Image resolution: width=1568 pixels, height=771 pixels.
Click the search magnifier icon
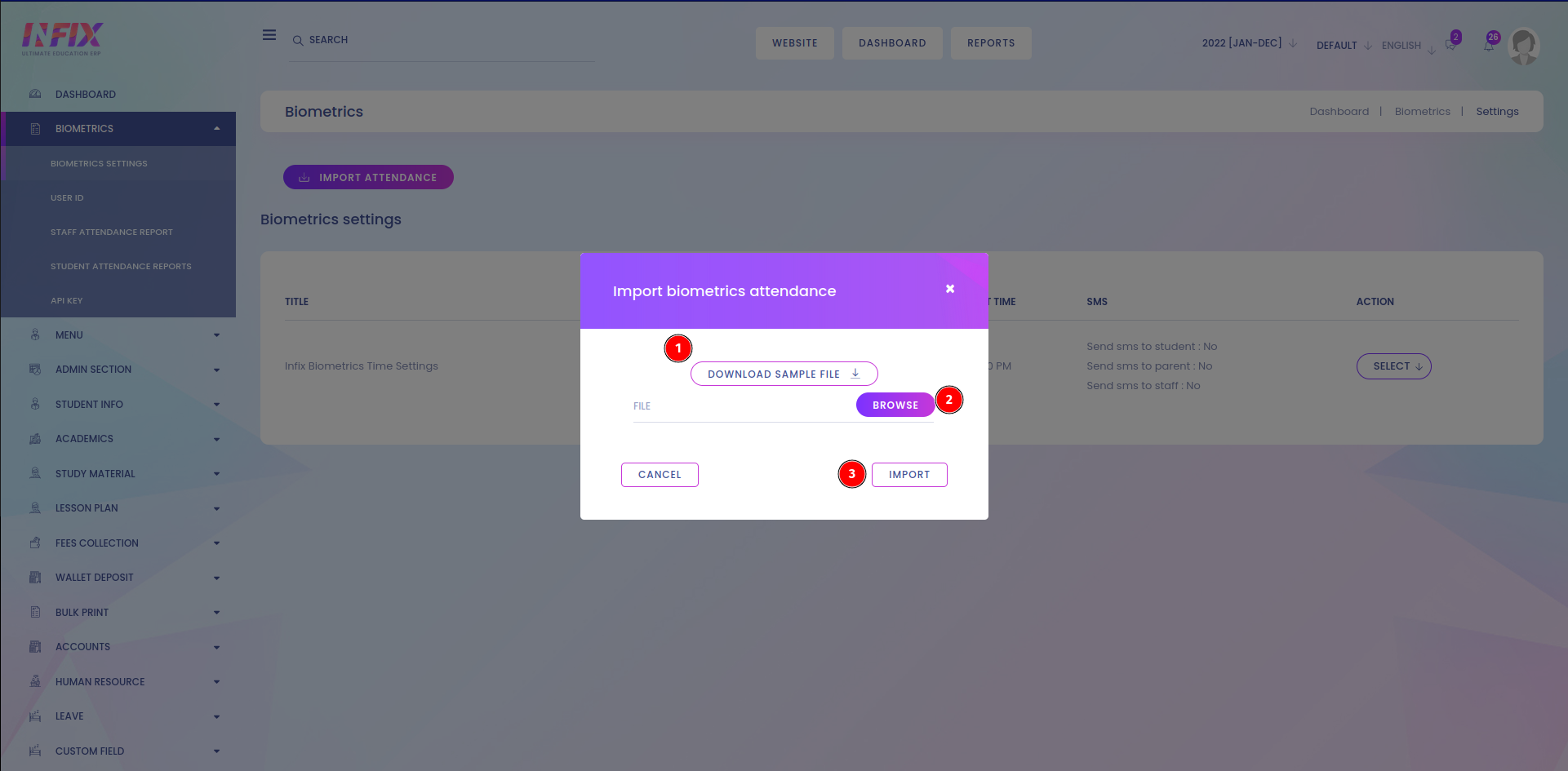click(x=298, y=40)
